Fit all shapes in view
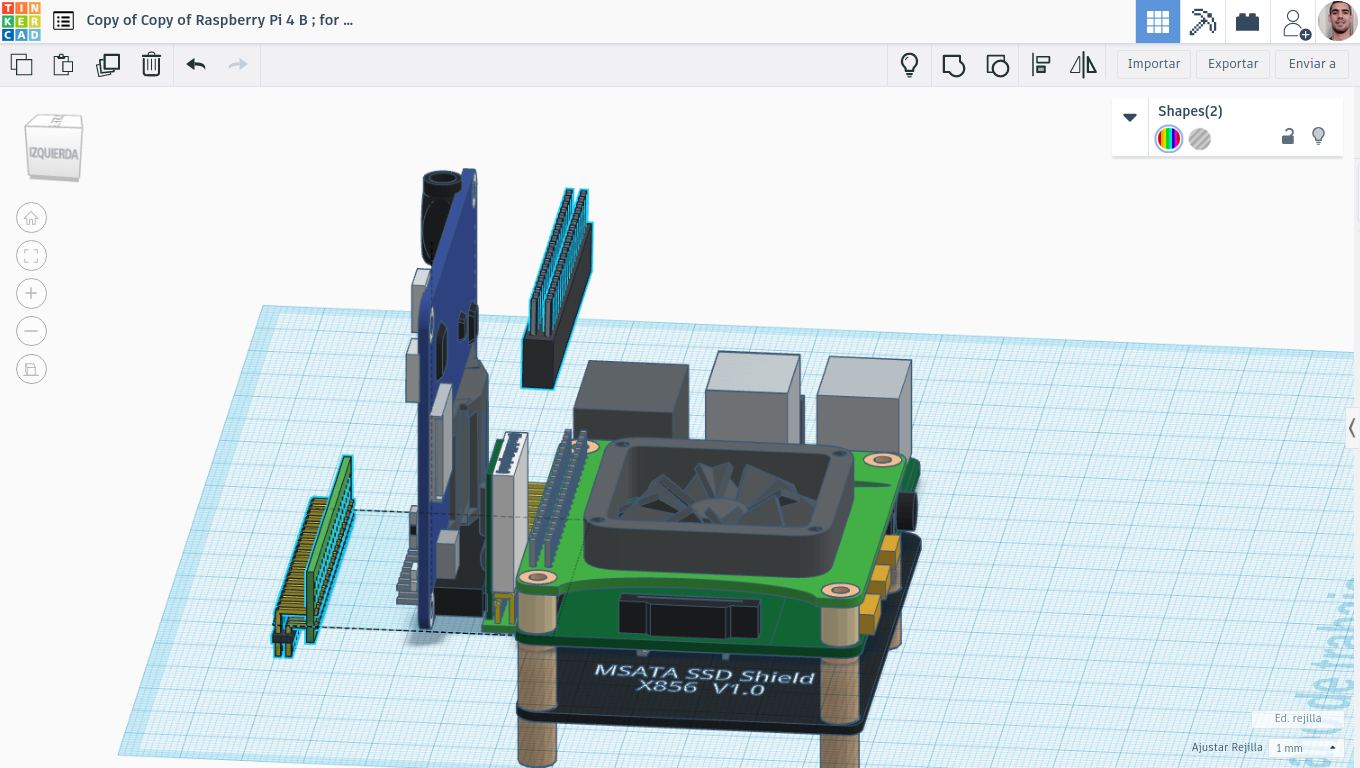The width and height of the screenshot is (1360, 768). pyautogui.click(x=31, y=256)
